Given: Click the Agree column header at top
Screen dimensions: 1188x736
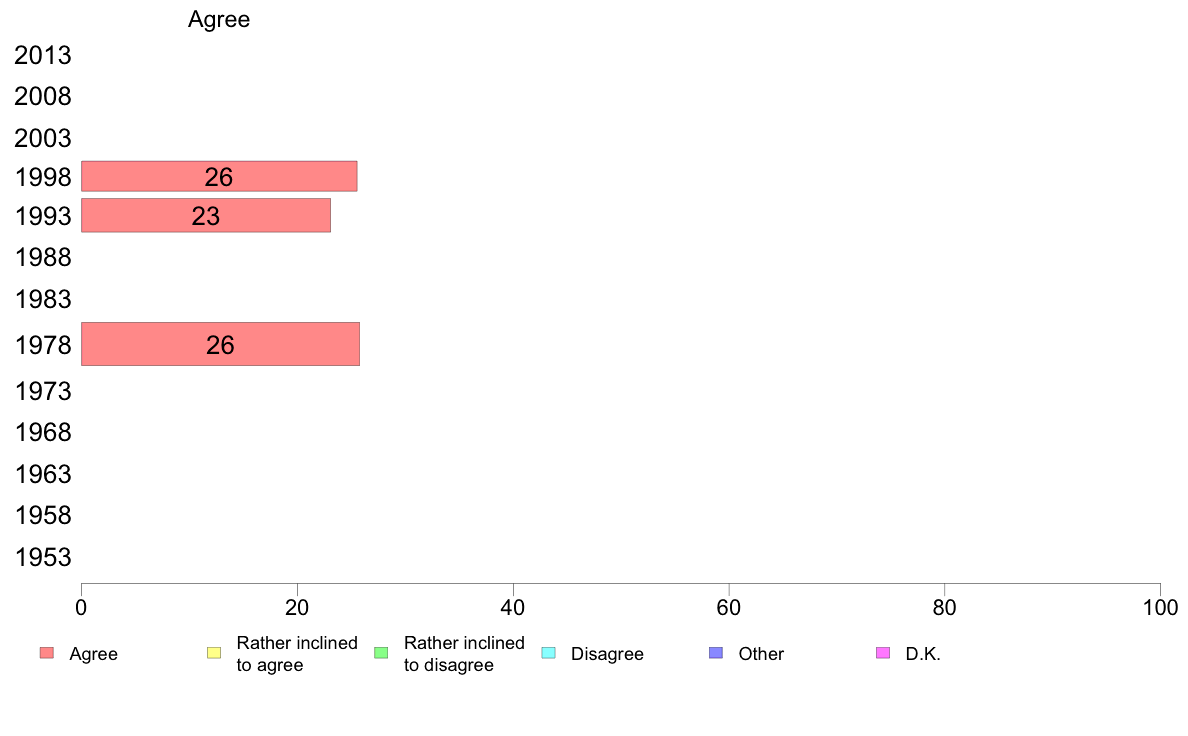Looking at the screenshot, I should coord(219,20).
